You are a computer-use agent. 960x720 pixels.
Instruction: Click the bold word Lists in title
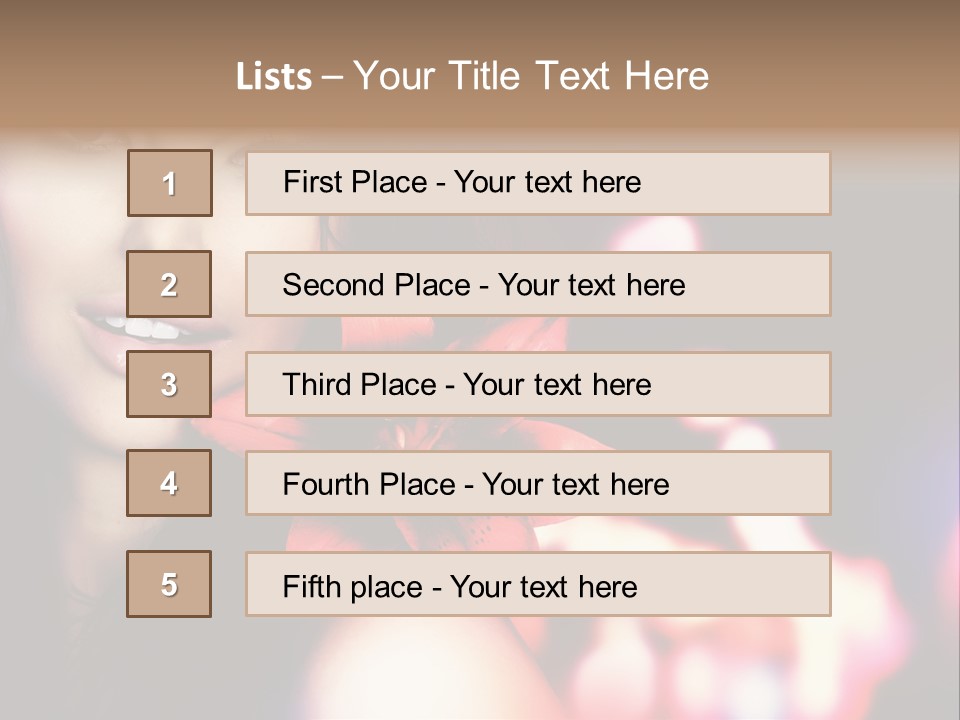pyautogui.click(x=274, y=77)
